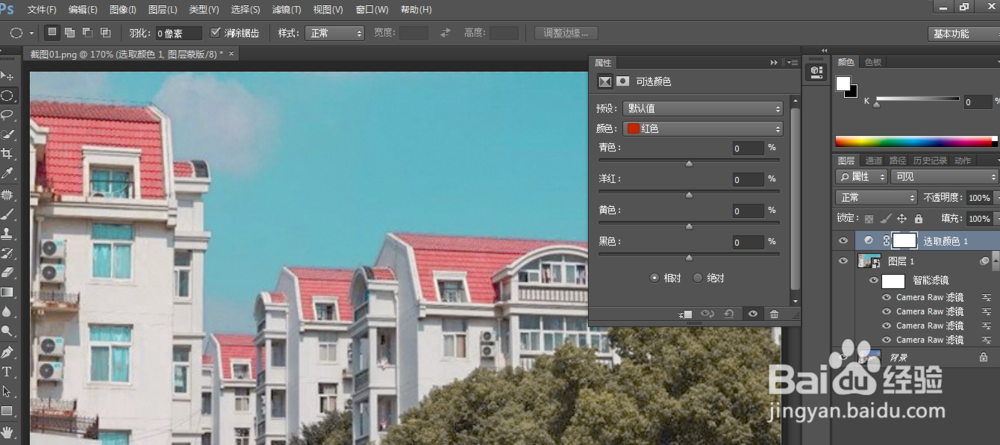Open the 文件(F) menu
Viewport: 1000px width, 445px height.
click(x=41, y=10)
